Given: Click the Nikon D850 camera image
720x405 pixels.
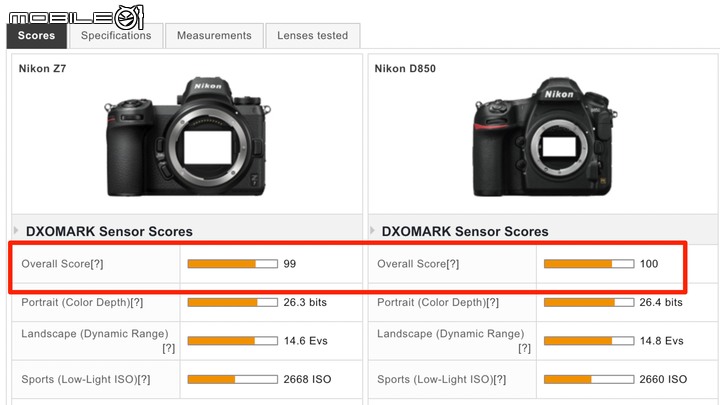Looking at the screenshot, I should [545, 137].
